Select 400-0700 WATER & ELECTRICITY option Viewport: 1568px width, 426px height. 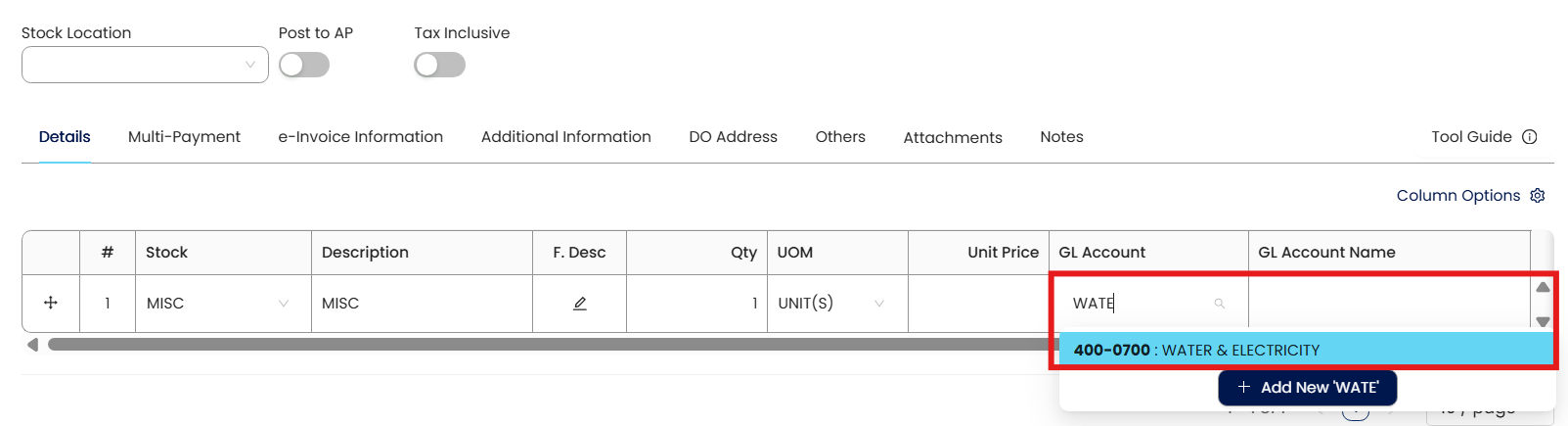[1305, 350]
